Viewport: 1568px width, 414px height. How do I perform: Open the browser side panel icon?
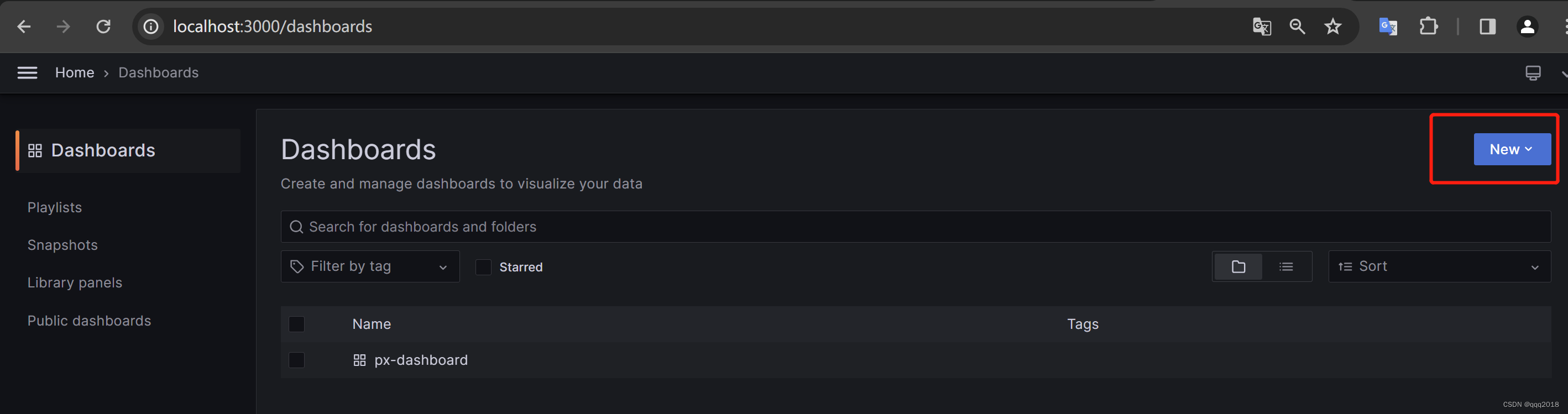pos(1487,27)
